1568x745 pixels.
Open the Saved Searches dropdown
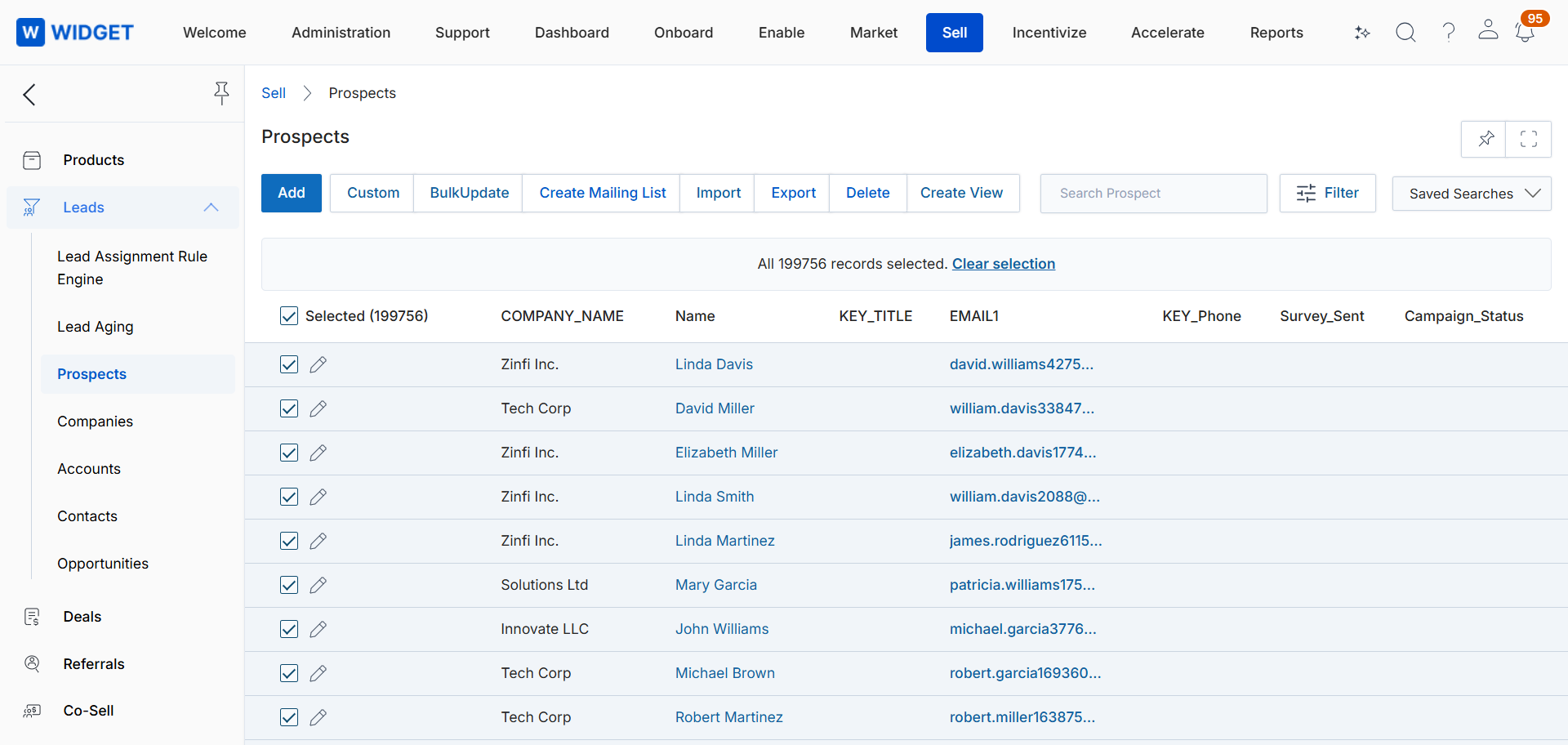pyautogui.click(x=1472, y=194)
